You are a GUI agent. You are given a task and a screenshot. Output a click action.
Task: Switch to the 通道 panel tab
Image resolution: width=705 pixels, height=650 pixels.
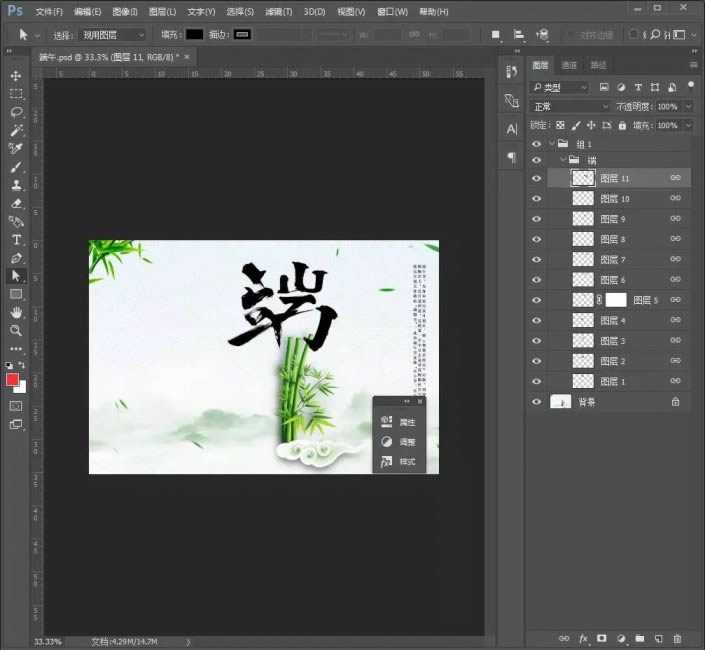pyautogui.click(x=569, y=65)
